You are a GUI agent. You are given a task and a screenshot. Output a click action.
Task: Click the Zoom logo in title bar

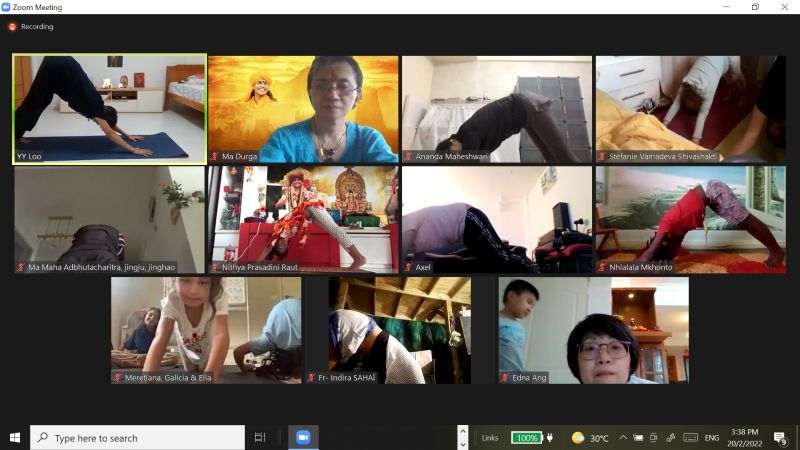(6, 6)
